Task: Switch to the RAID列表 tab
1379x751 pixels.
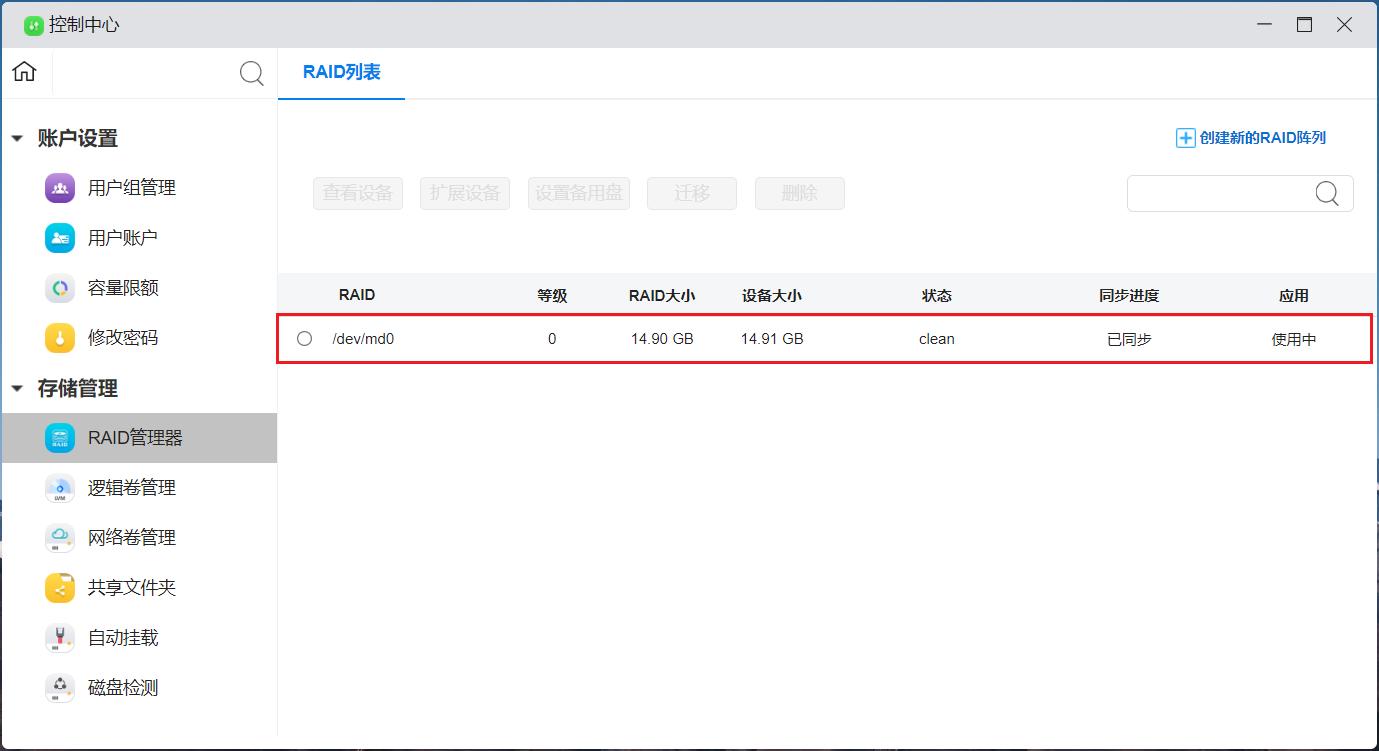Action: [x=341, y=72]
